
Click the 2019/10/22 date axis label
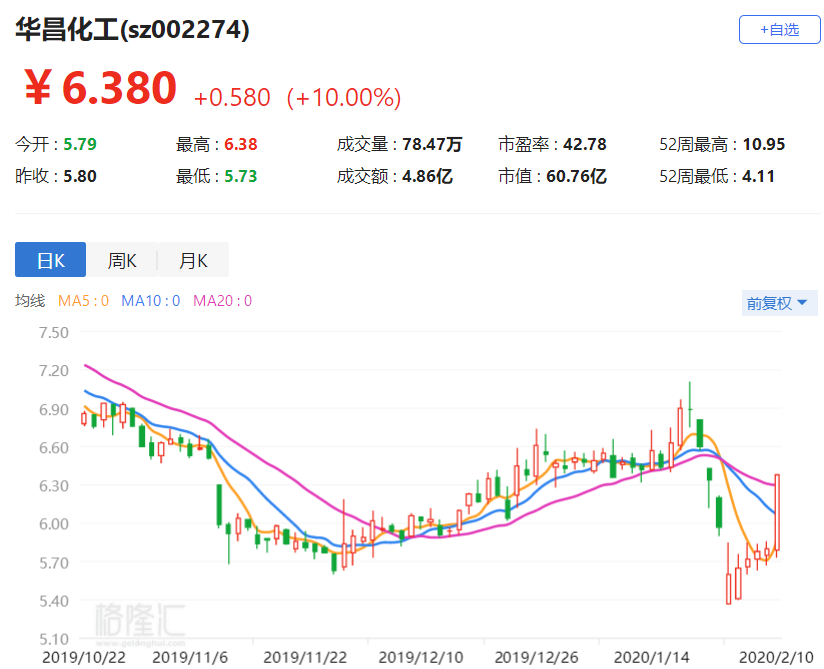84,657
